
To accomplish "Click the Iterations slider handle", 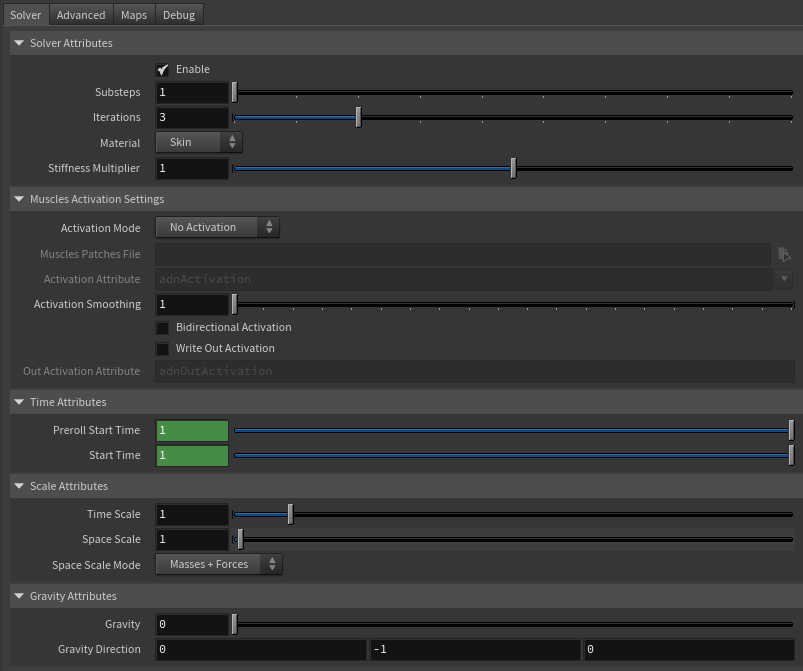I will click(x=358, y=117).
